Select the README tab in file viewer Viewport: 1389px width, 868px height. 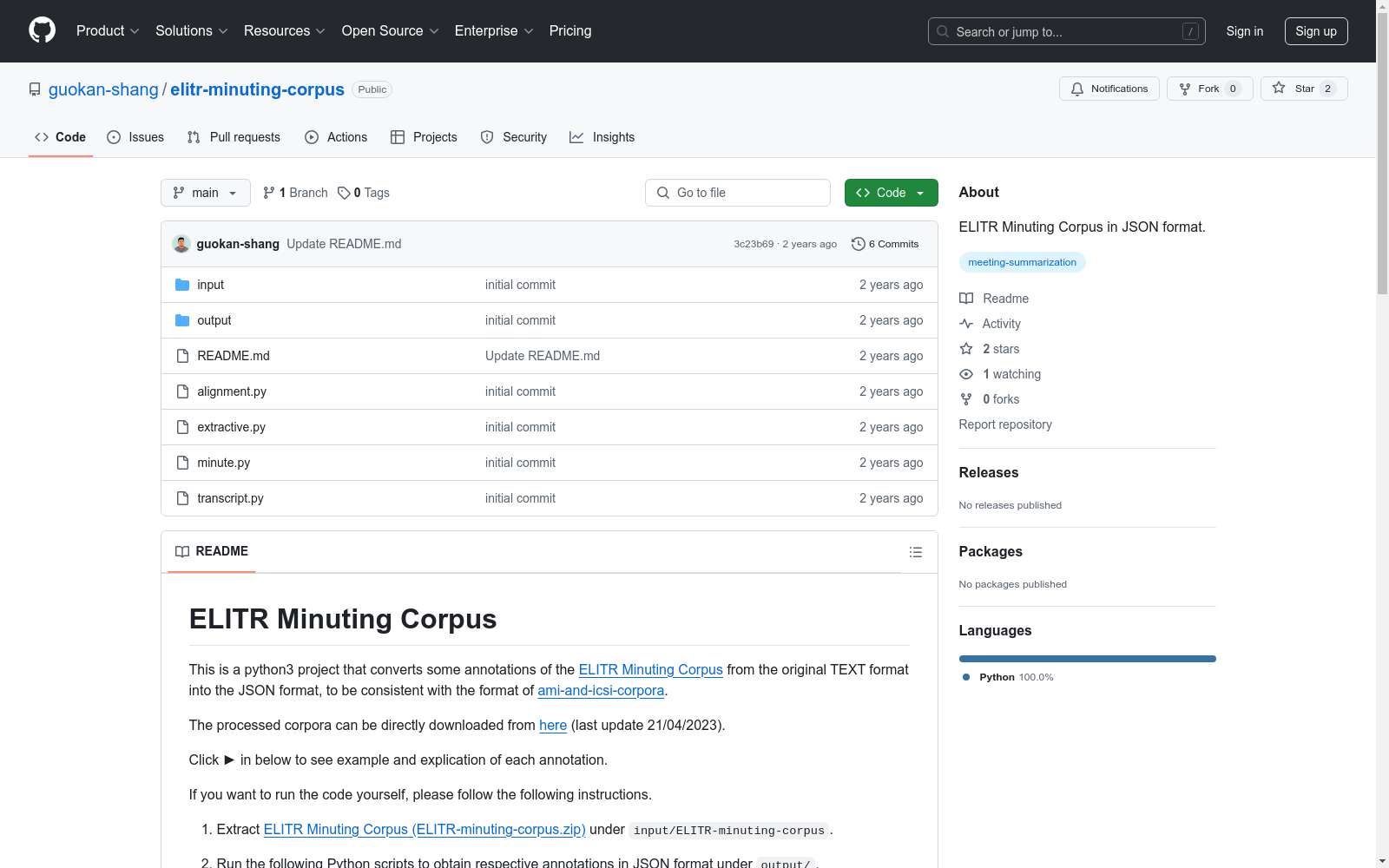212,551
